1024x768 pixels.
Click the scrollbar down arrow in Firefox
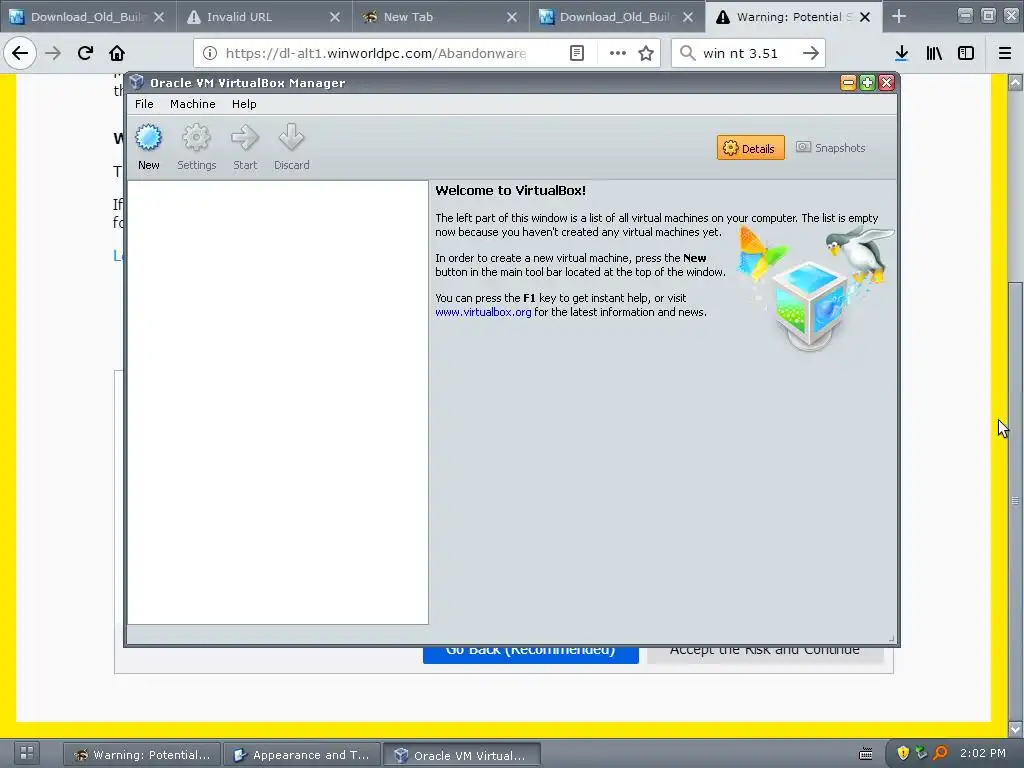[x=1015, y=728]
